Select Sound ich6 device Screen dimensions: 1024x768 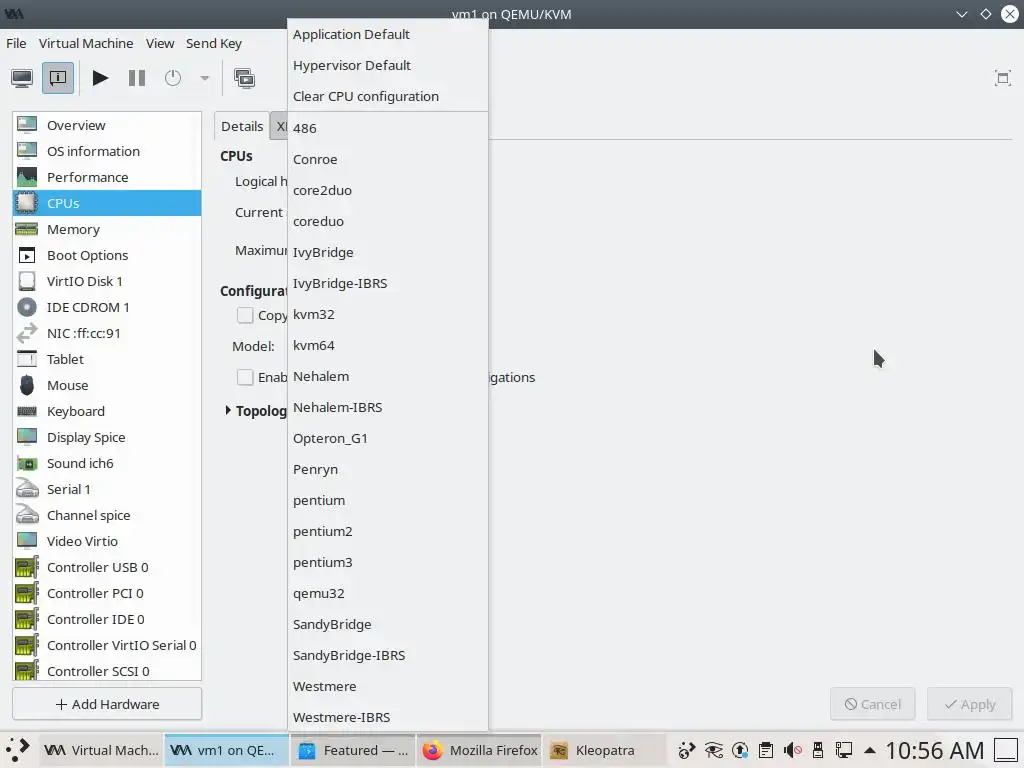pyautogui.click(x=107, y=463)
